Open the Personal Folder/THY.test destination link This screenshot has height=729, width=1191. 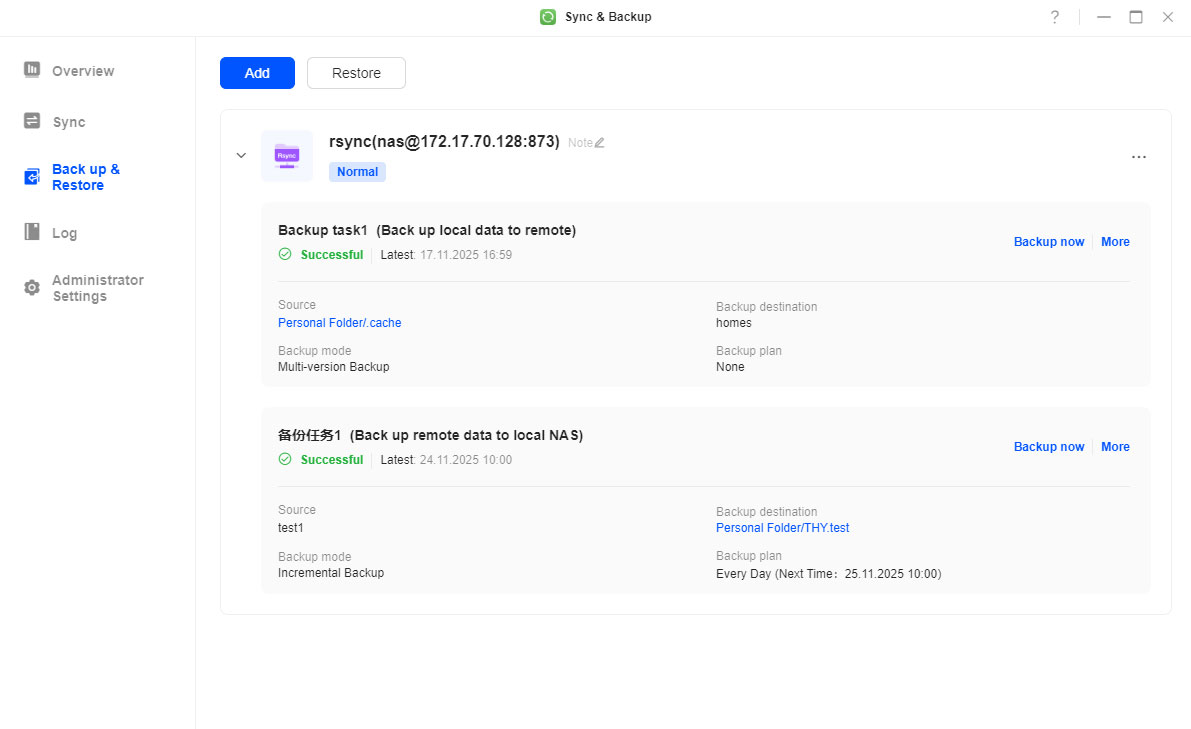tap(782, 527)
